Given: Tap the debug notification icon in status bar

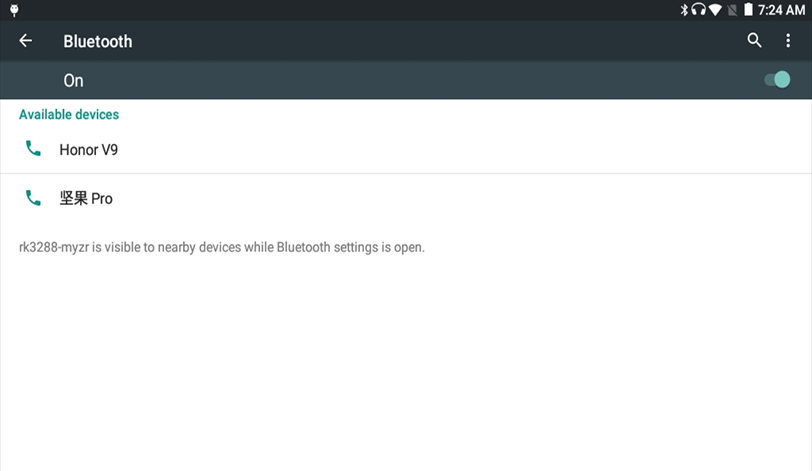Looking at the screenshot, I should (x=14, y=10).
